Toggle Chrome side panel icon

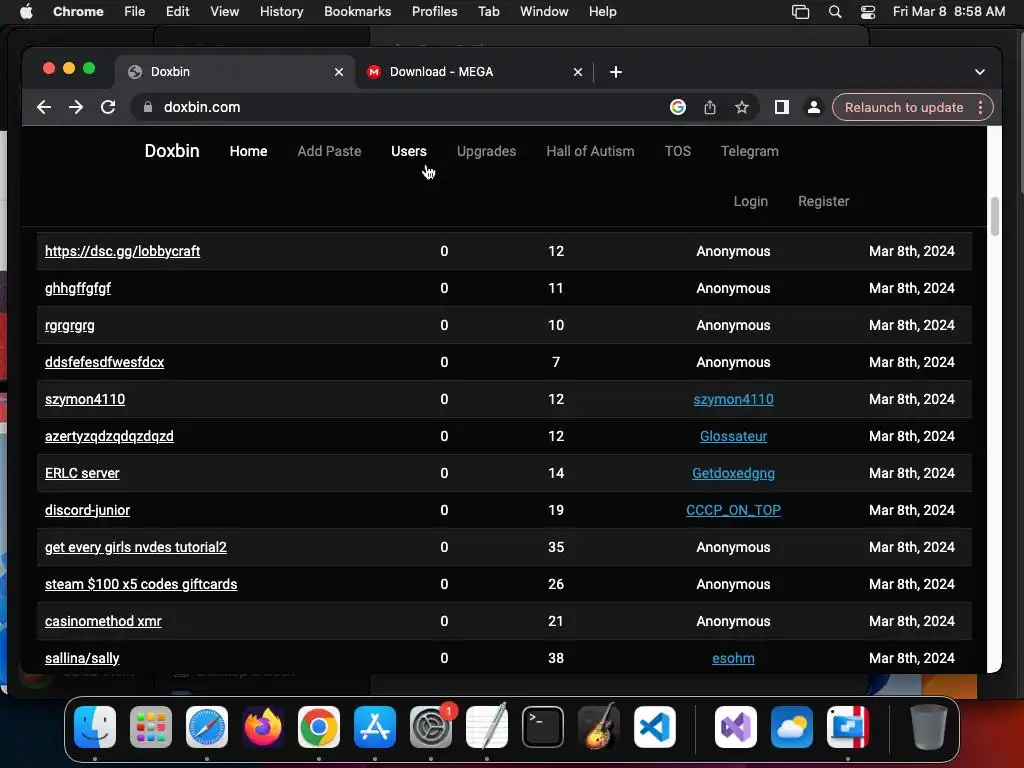782,107
